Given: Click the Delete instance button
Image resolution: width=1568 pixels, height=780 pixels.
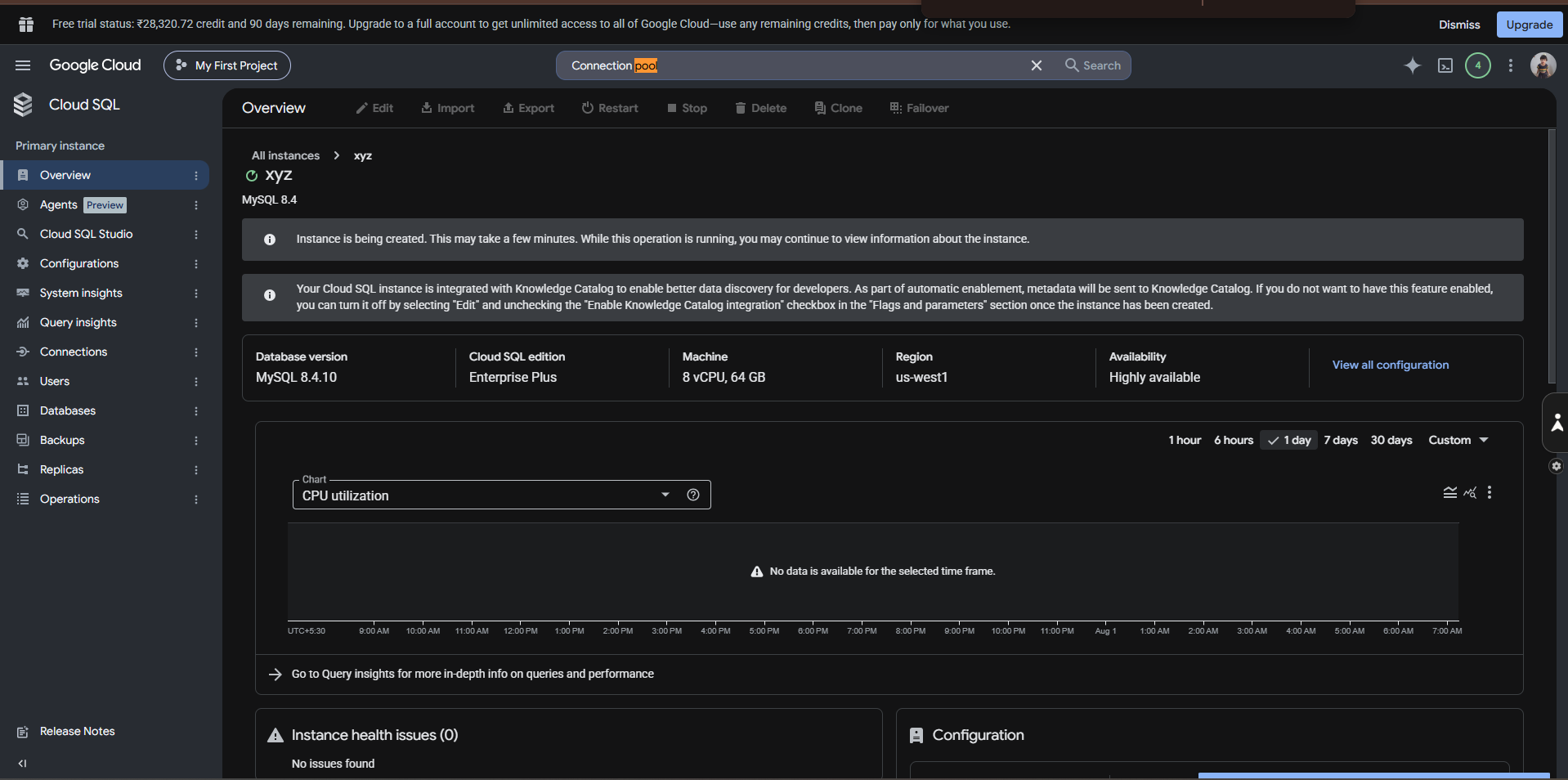Looking at the screenshot, I should coord(760,108).
